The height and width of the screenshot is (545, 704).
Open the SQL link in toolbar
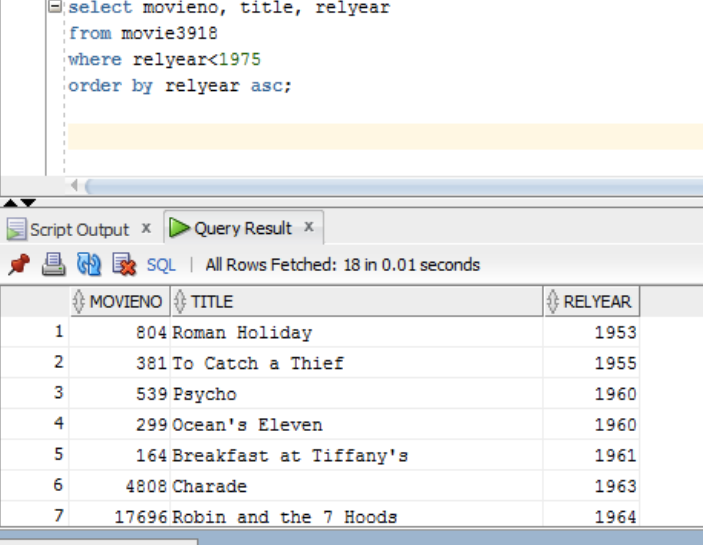tap(161, 265)
